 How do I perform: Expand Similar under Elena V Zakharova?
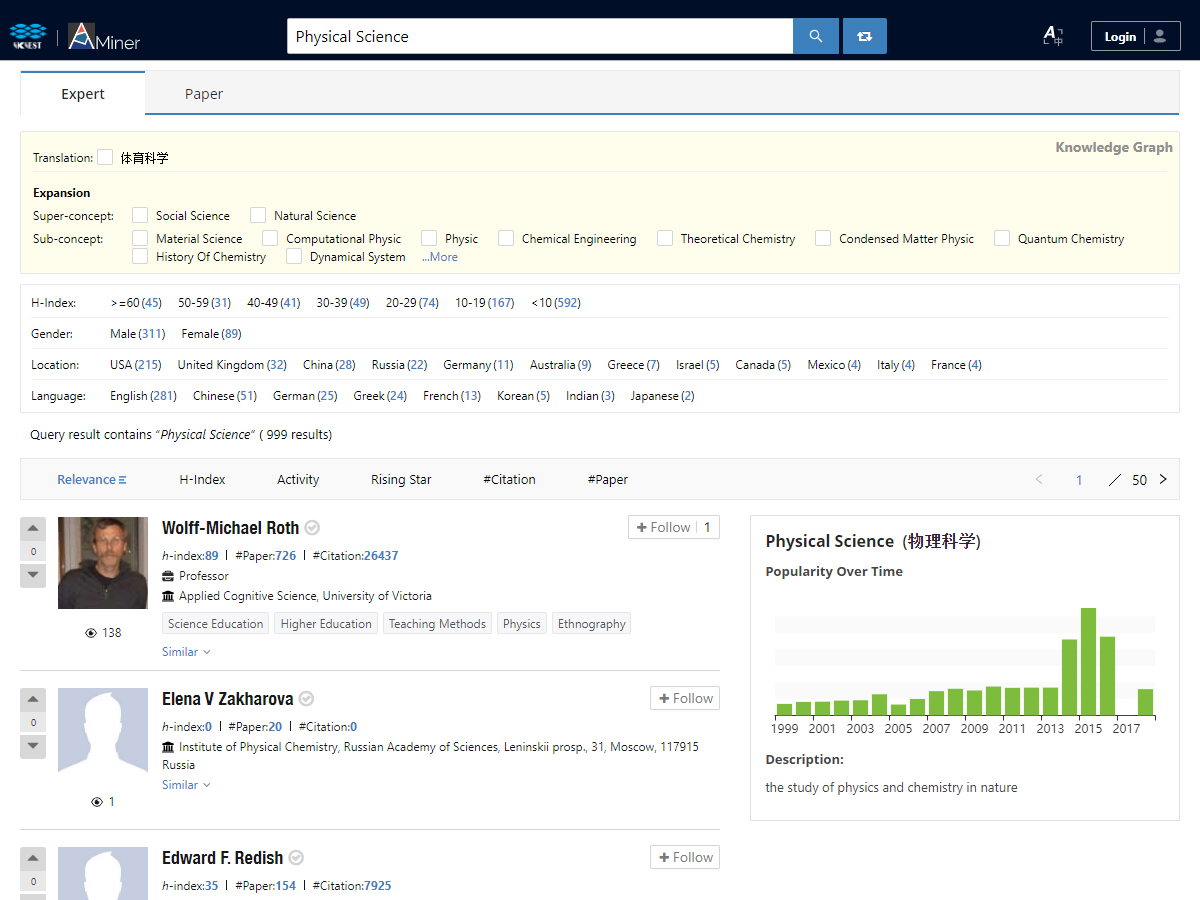coord(186,785)
